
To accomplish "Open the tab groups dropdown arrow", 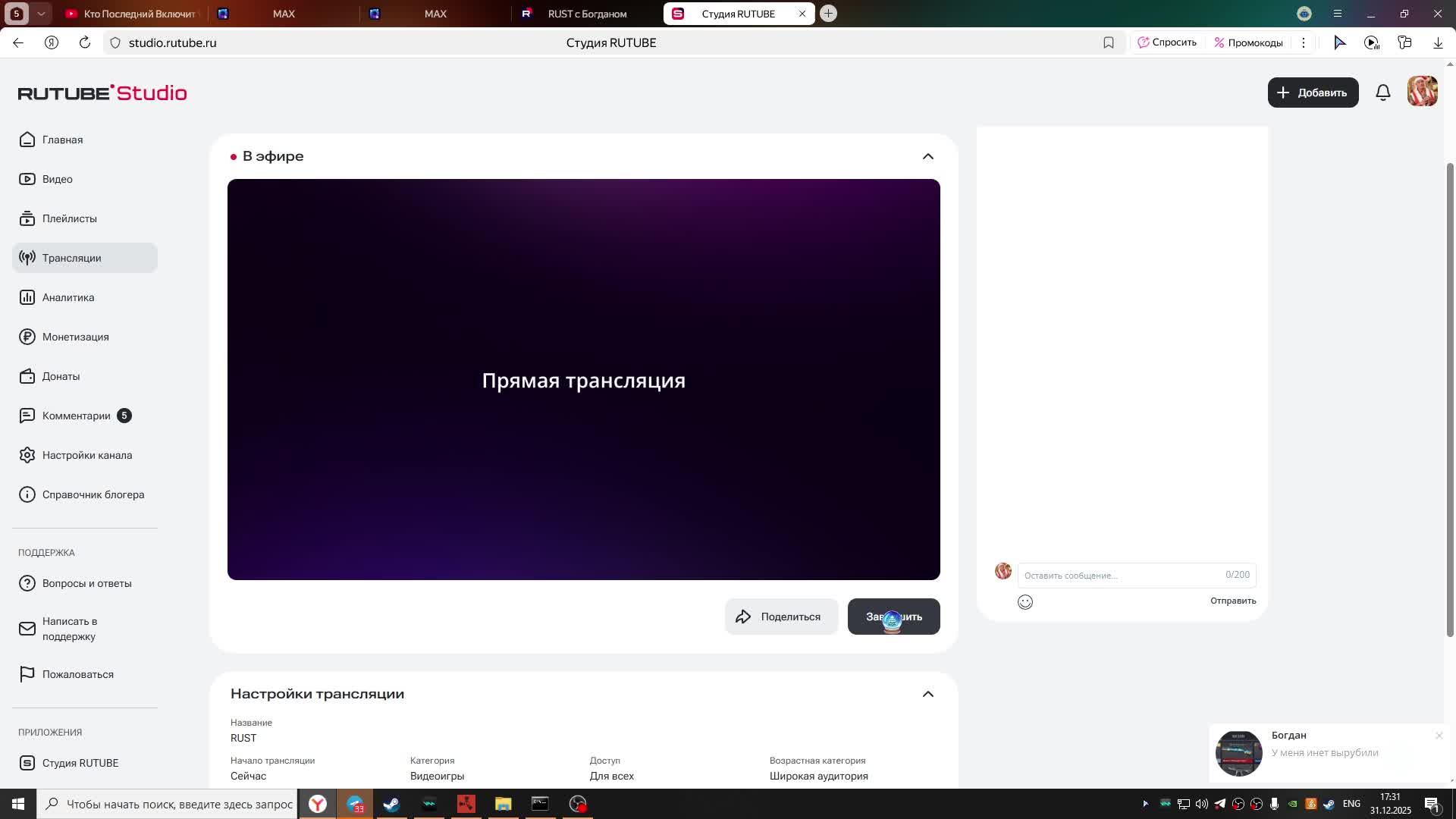I will tap(42, 14).
